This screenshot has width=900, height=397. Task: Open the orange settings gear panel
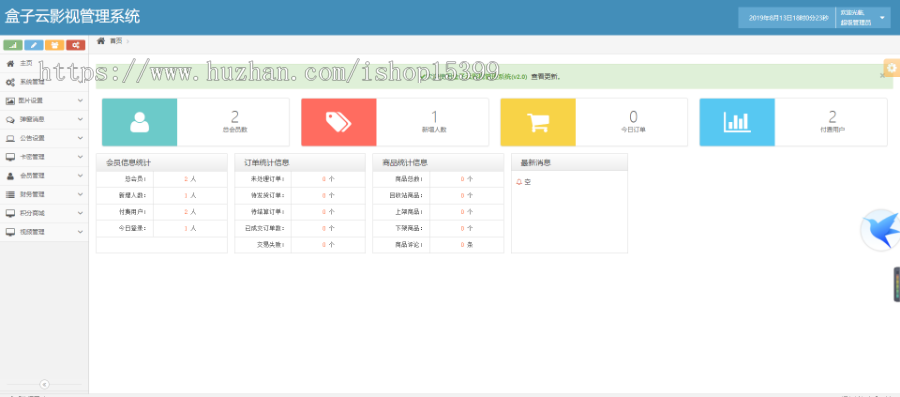pos(891,68)
